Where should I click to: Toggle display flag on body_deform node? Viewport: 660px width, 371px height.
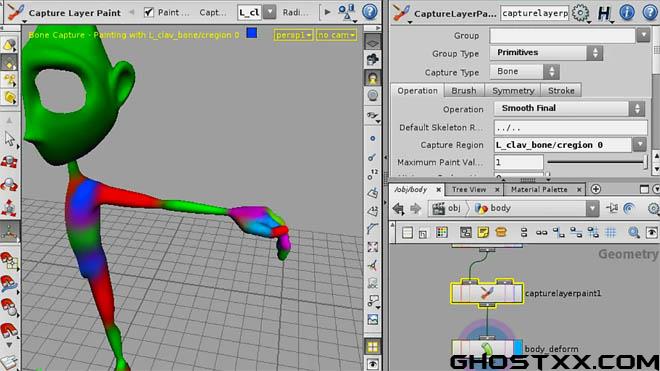(x=518, y=348)
